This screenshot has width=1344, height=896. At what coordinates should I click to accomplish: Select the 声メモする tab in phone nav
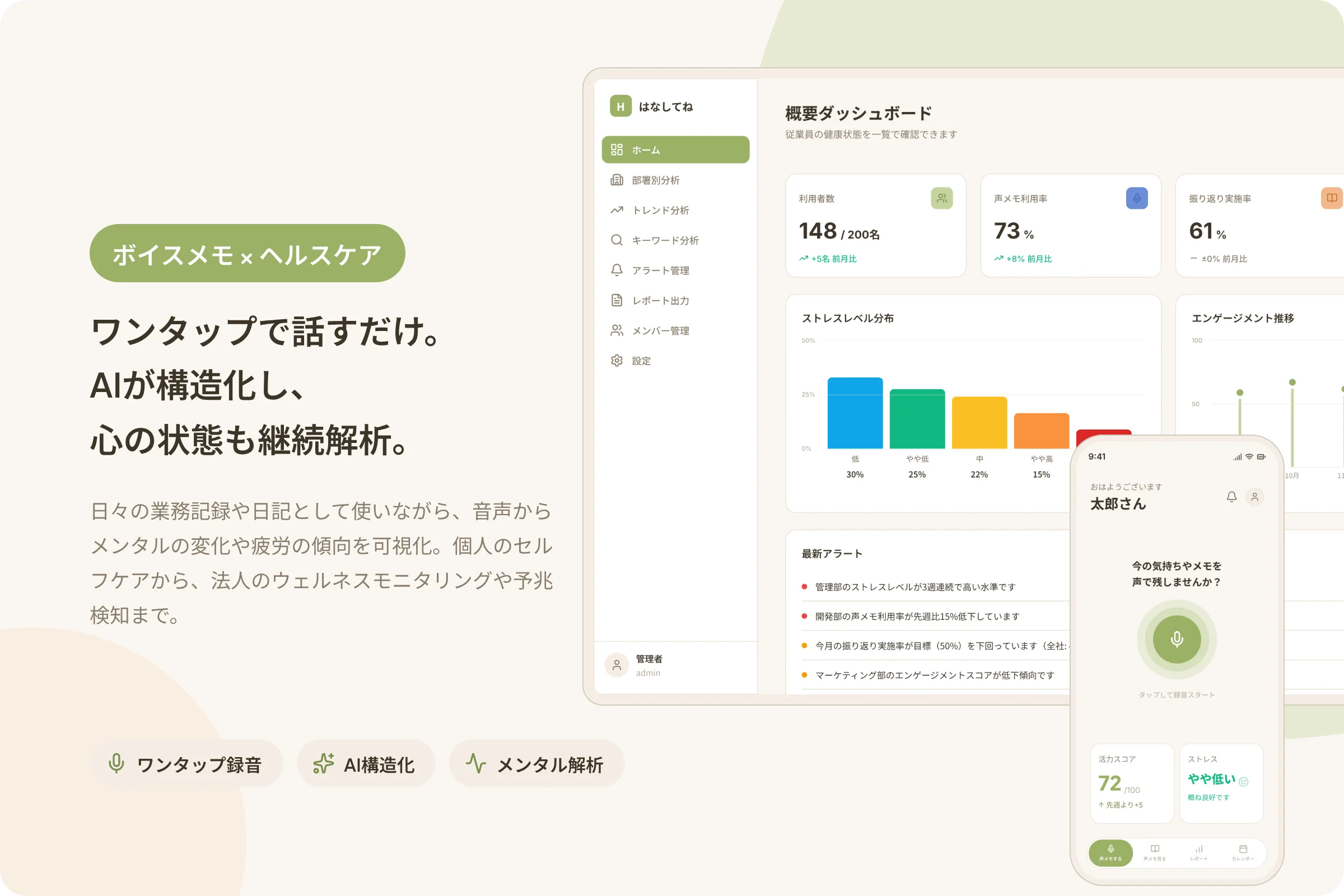point(1110,852)
